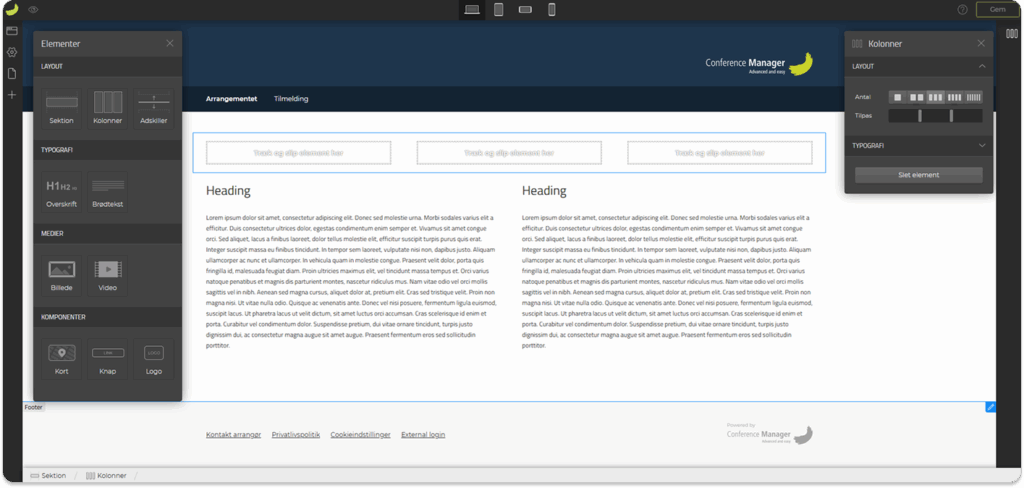The height and width of the screenshot is (488, 1024).
Task: Switch to desktop laptop preview mode
Action: tap(472, 9)
